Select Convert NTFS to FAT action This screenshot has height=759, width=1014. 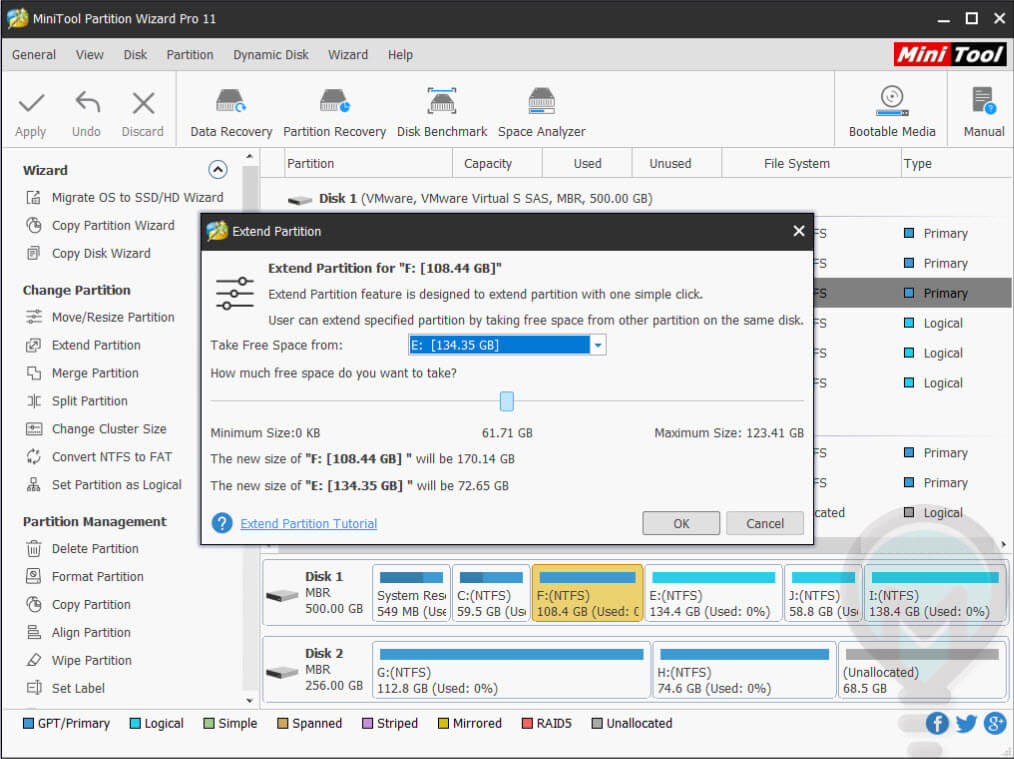click(99, 456)
